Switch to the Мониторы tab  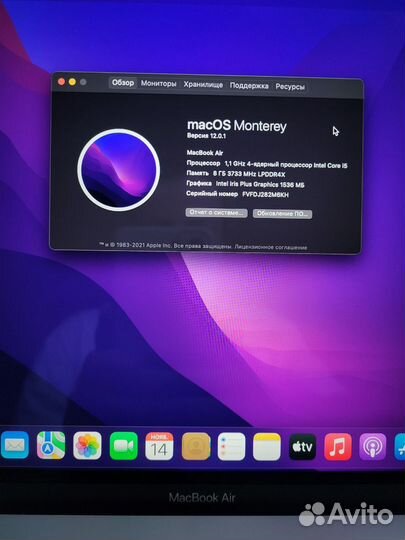[x=158, y=84]
